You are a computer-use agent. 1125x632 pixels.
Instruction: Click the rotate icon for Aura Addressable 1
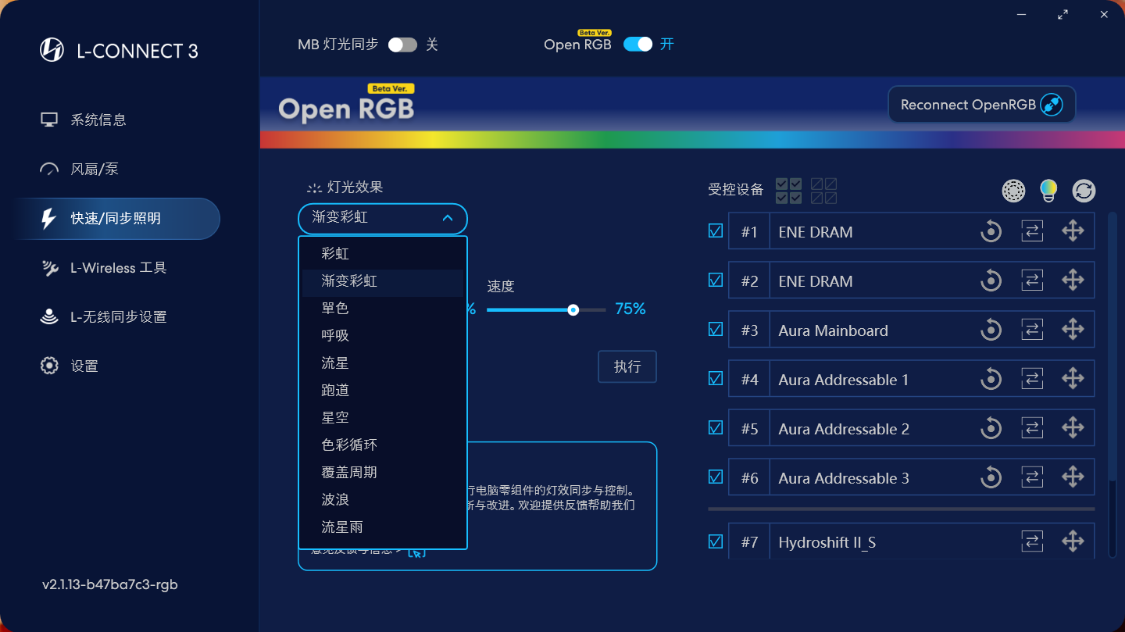click(991, 379)
